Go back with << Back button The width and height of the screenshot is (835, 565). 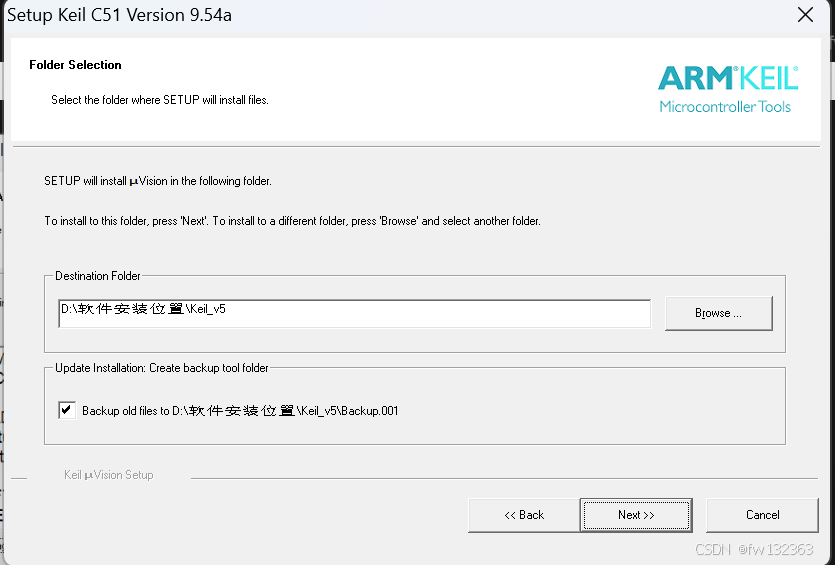point(524,515)
